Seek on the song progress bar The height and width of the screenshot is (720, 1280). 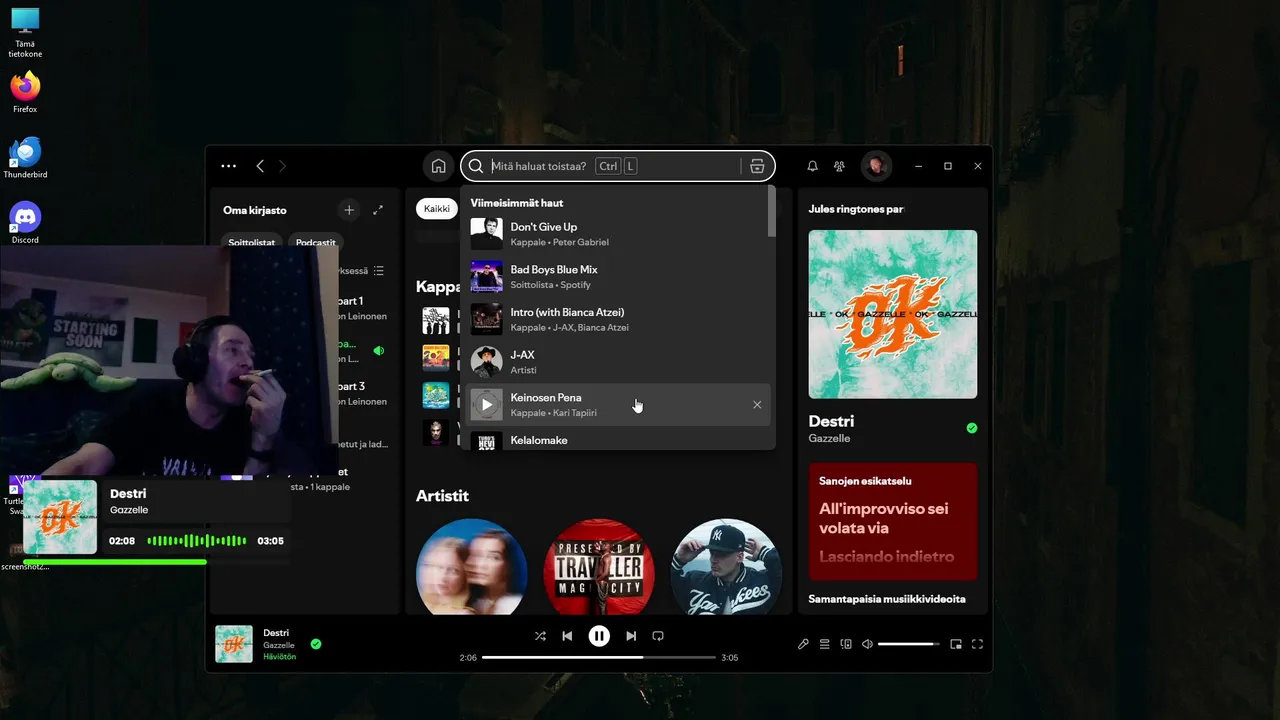pos(599,658)
